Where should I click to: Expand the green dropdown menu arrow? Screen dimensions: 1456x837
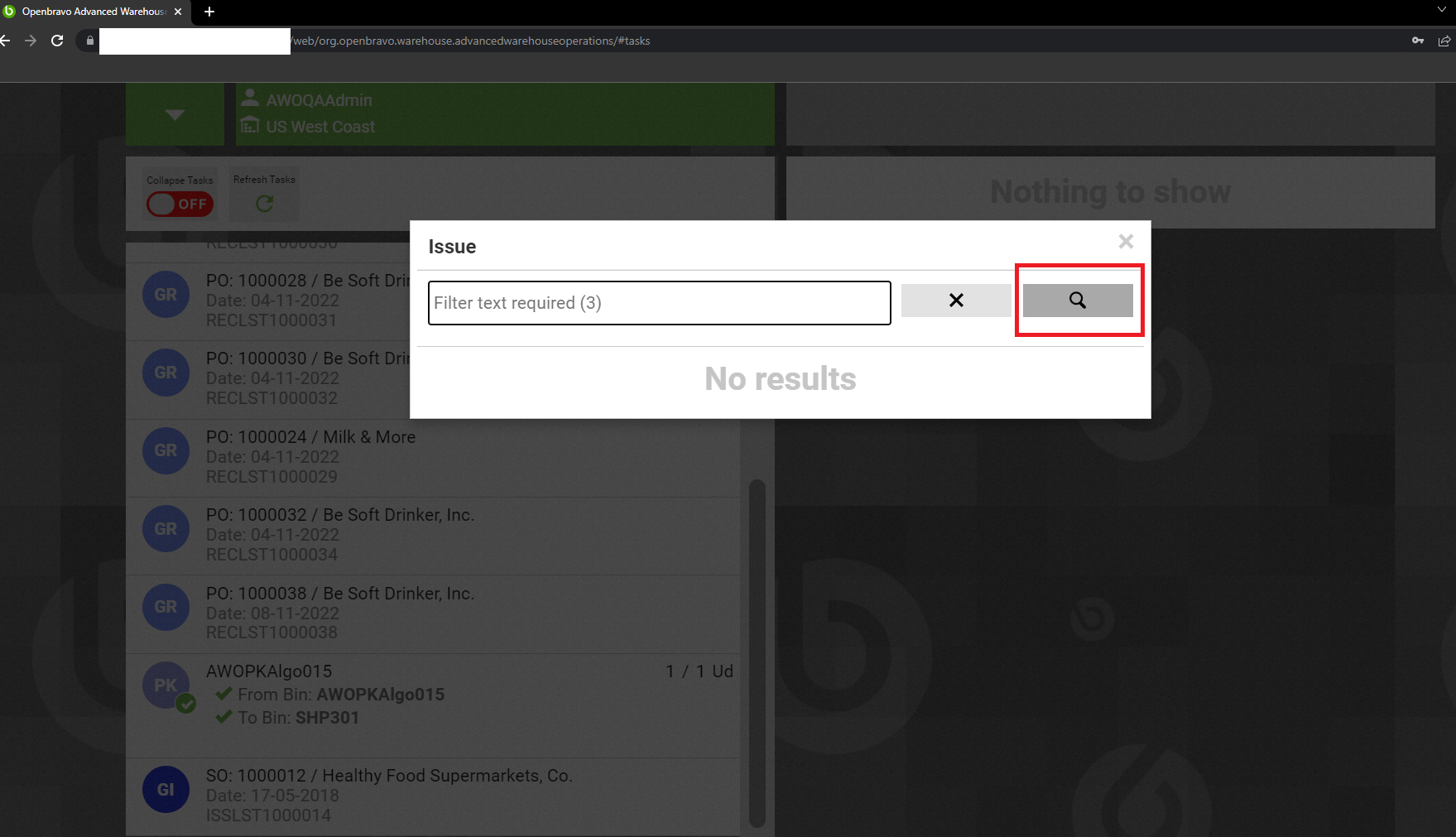(x=175, y=114)
